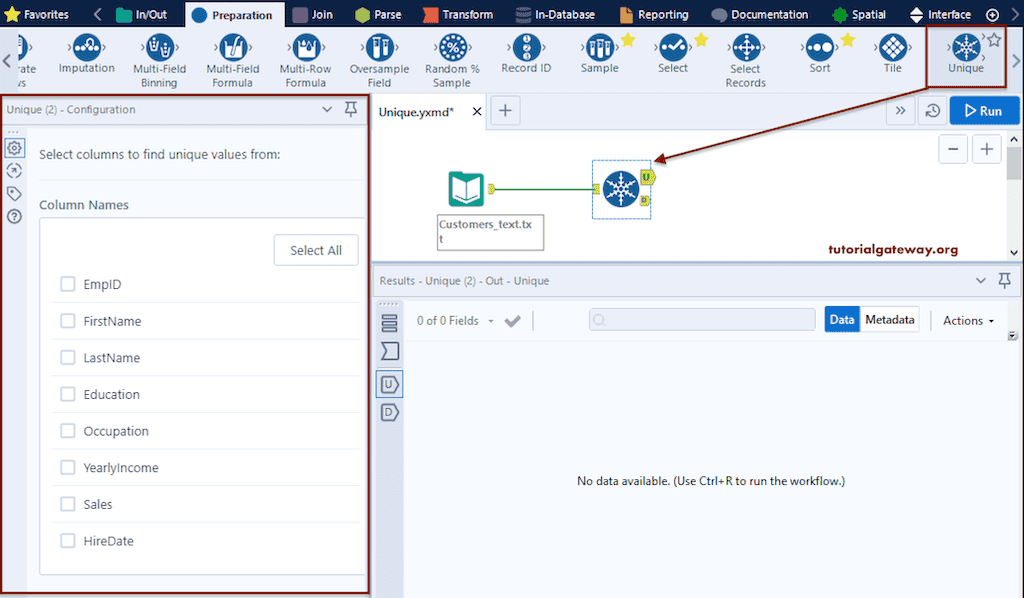Expand the 0 of 0 Fields dropdown
Viewport: 1024px width, 598px height.
pyautogui.click(x=455, y=321)
